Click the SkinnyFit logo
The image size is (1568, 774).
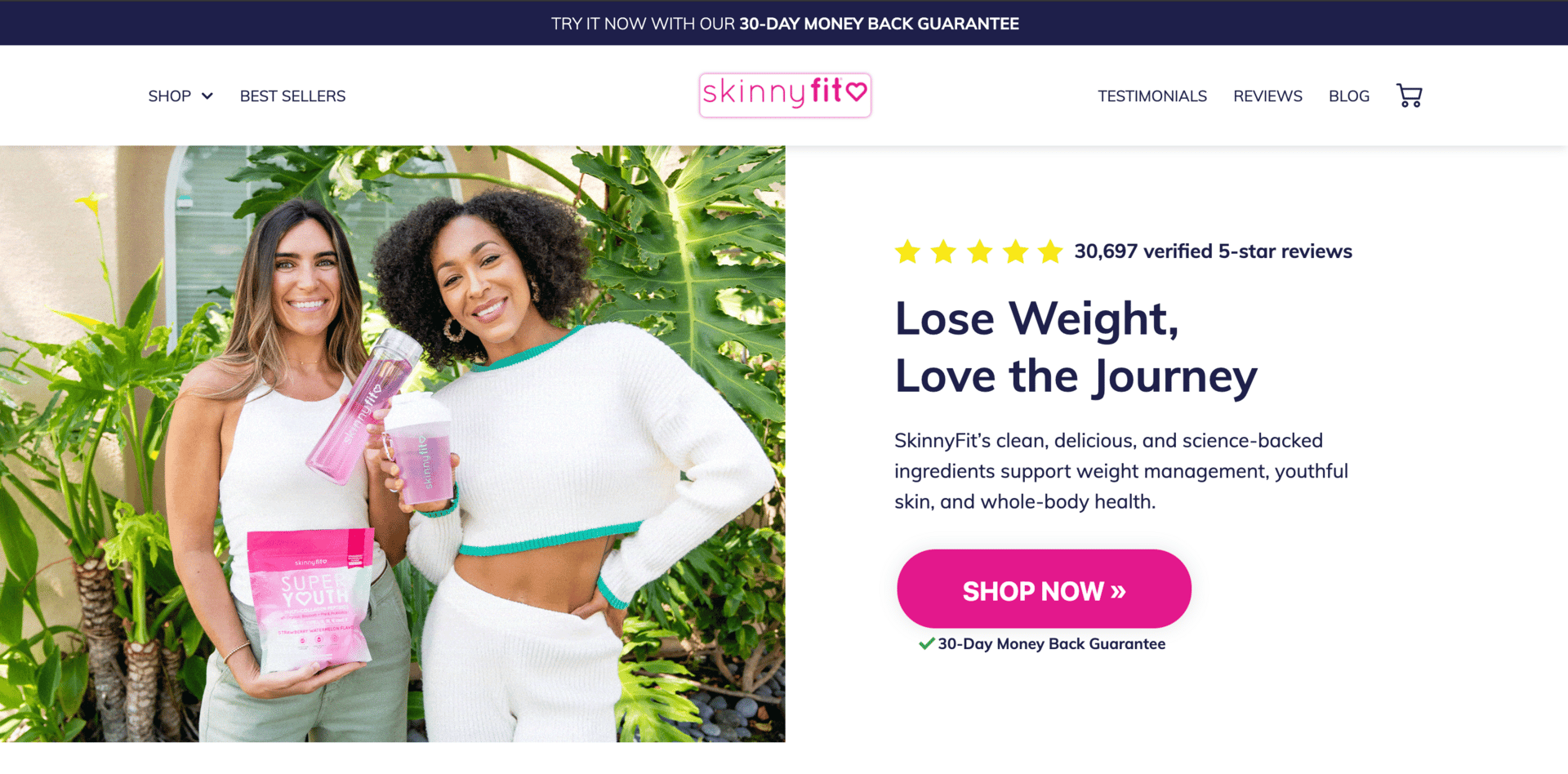[x=785, y=95]
